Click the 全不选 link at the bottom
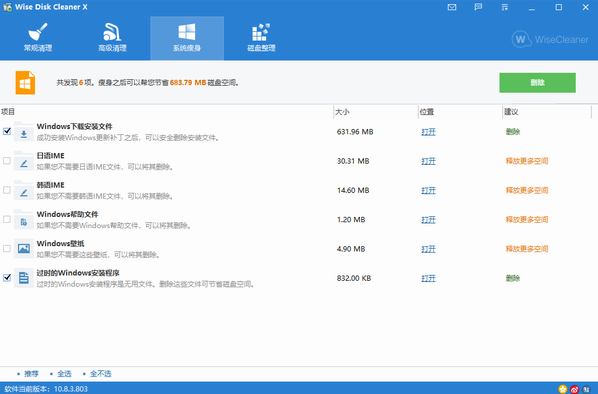 (101, 374)
